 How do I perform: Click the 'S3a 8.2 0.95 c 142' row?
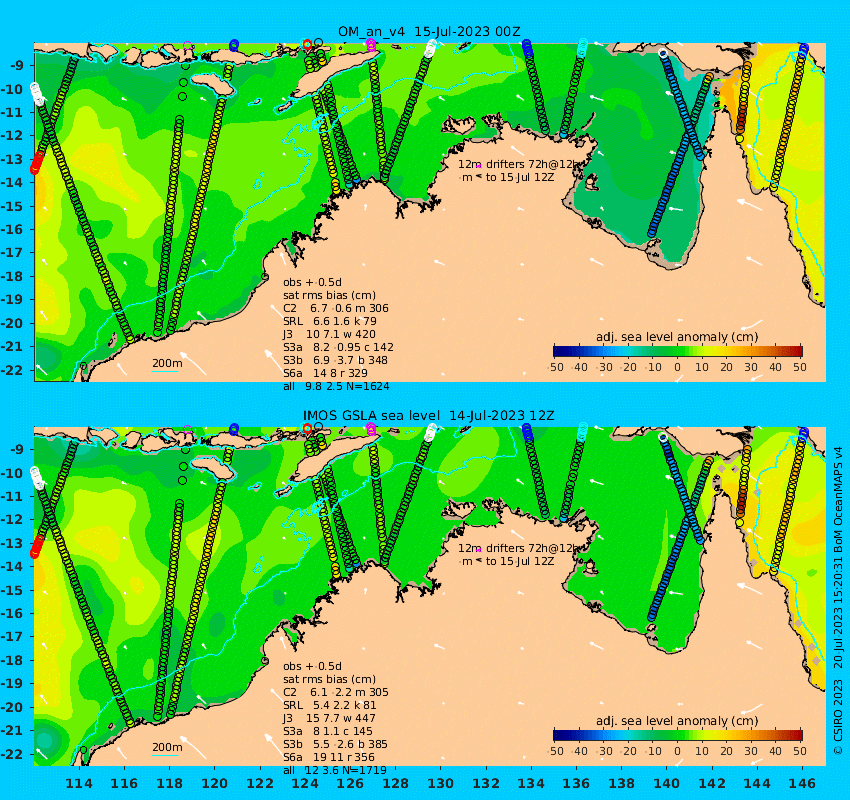pyautogui.click(x=338, y=347)
